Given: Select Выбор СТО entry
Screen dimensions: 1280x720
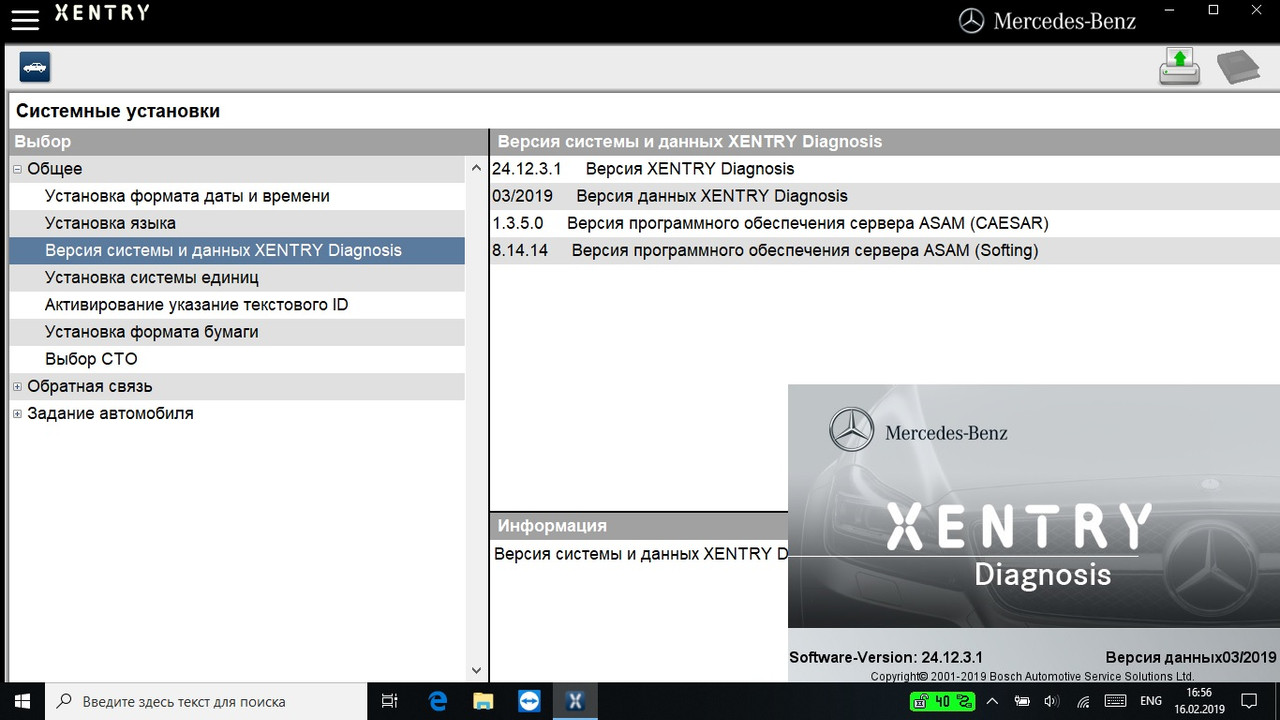Looking at the screenshot, I should 237,358.
